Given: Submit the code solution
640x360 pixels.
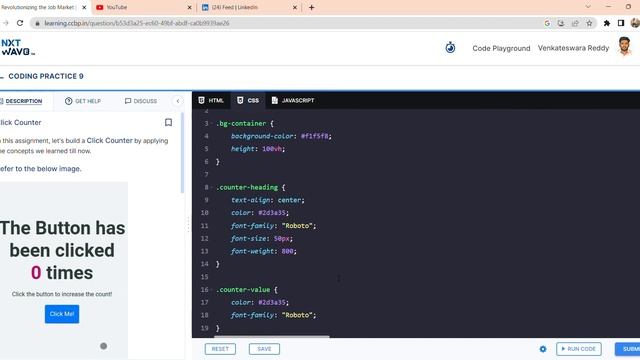Looking at the screenshot, I should 628,349.
